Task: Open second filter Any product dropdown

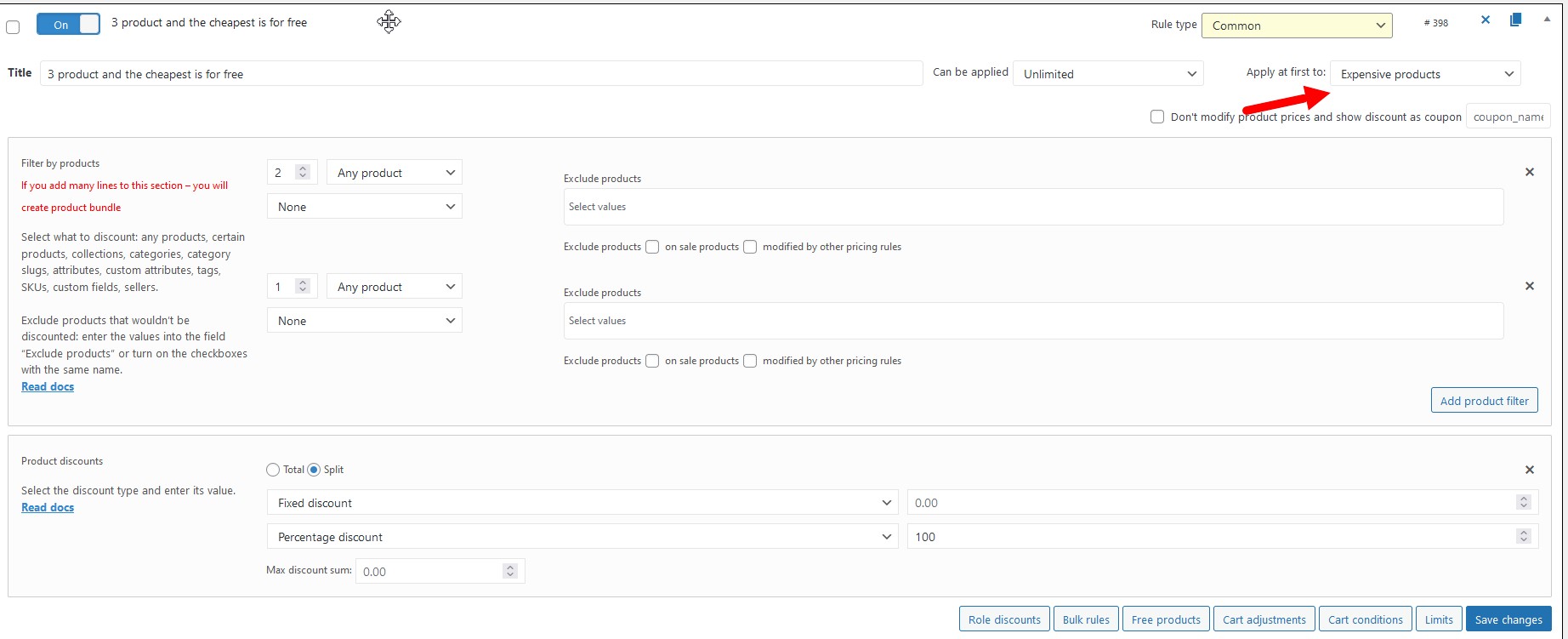Action: (x=395, y=287)
